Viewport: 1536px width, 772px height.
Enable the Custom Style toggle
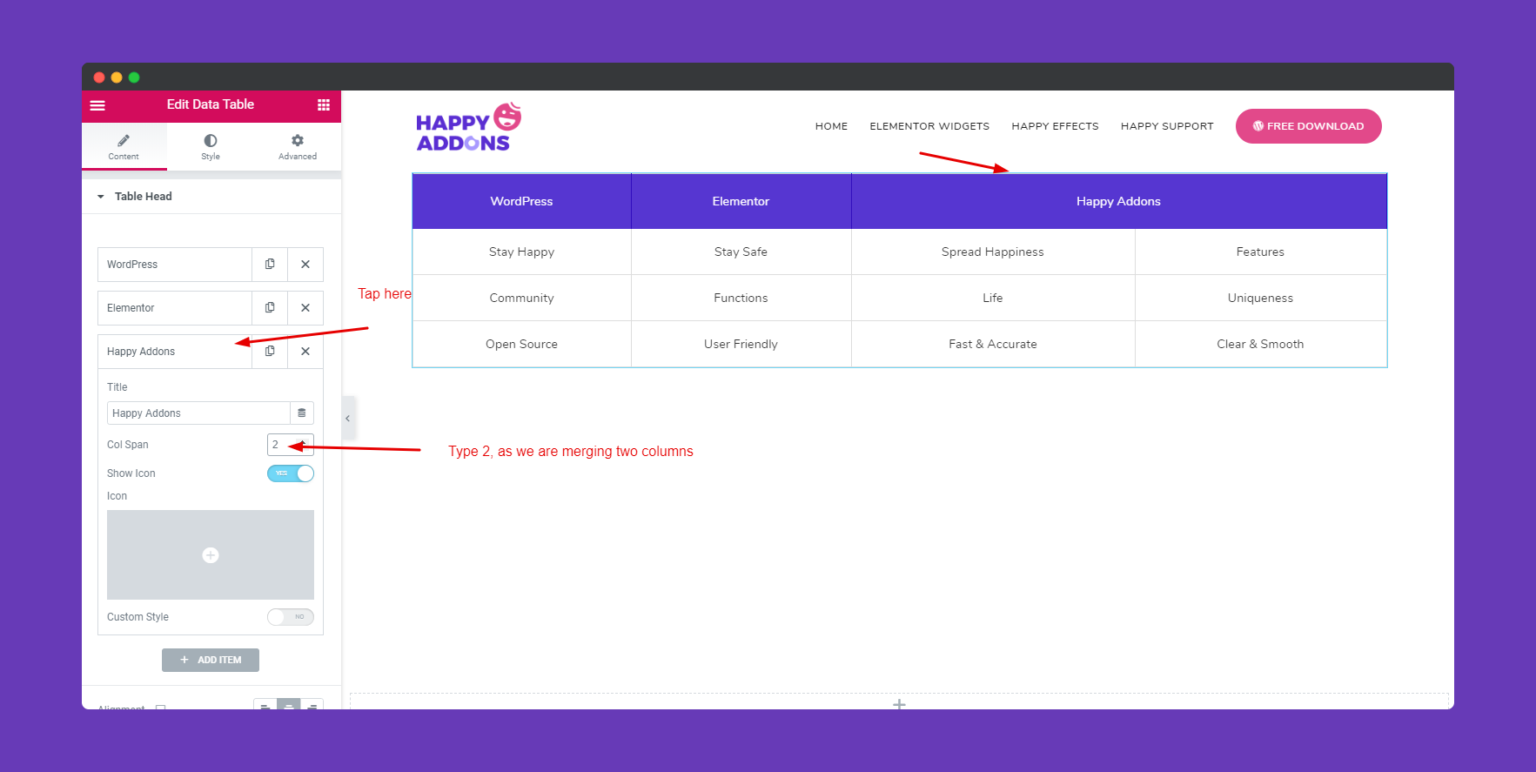pyautogui.click(x=290, y=617)
